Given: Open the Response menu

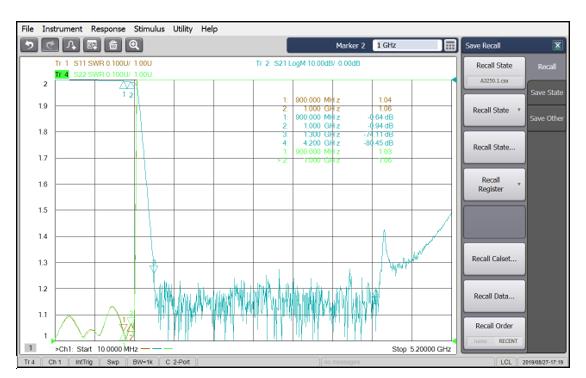Looking at the screenshot, I should pos(108,29).
